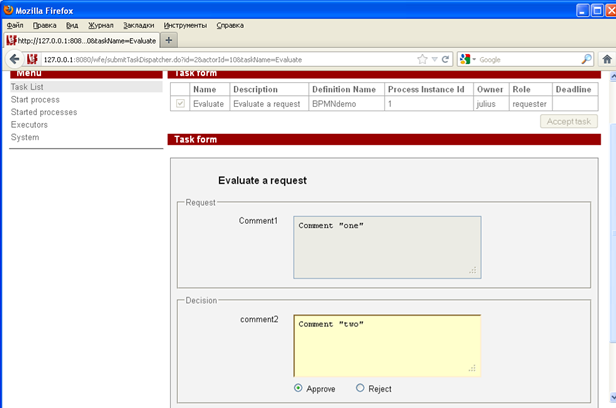Screen dimensions: 616x408
Task: Open a new tab with plus button
Action: pyautogui.click(x=169, y=40)
